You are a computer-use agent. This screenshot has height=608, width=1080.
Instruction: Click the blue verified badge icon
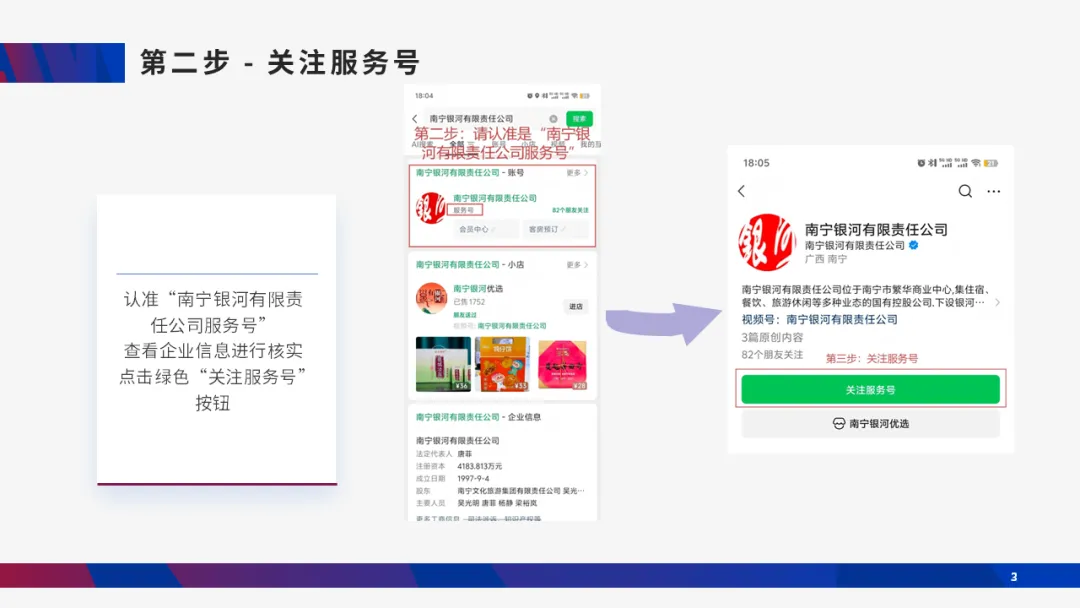913,245
